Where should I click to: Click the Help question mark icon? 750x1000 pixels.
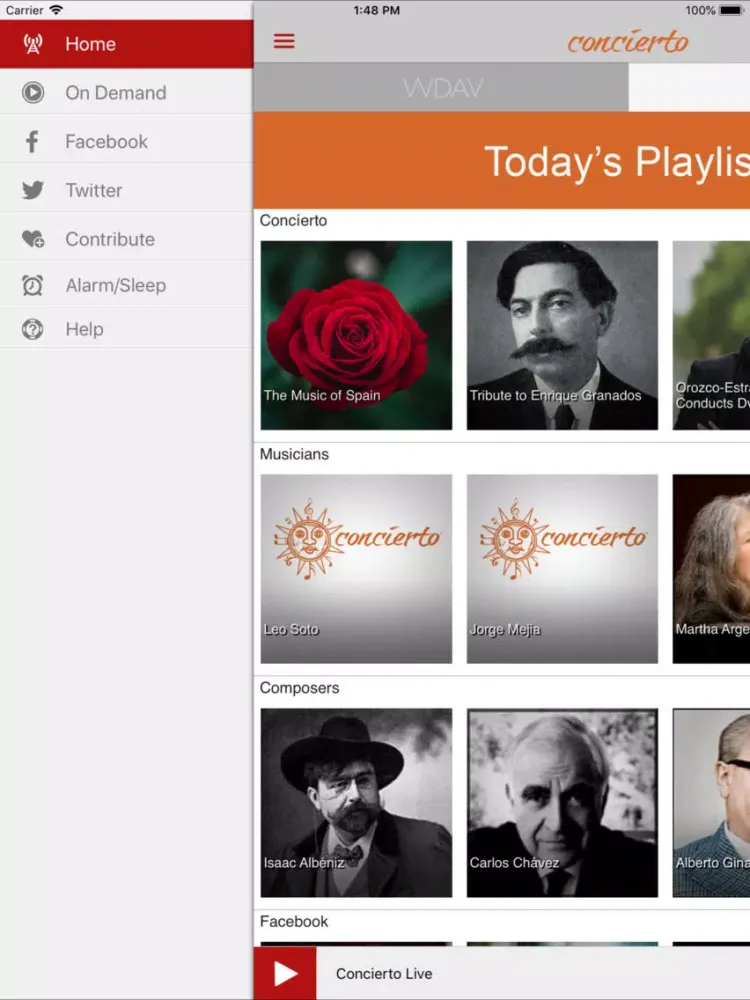[x=33, y=329]
